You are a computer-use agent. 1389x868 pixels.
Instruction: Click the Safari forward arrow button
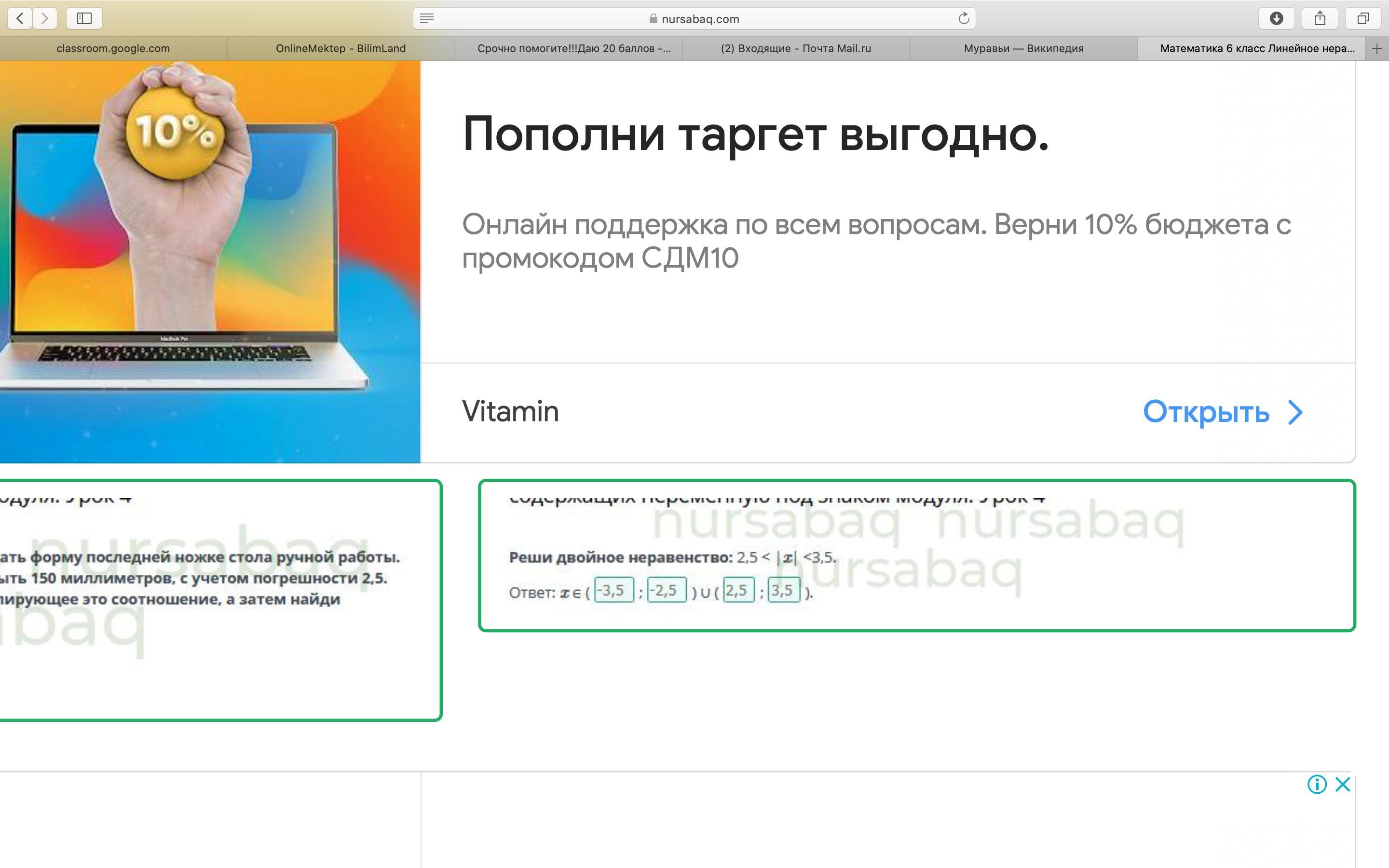coord(45,18)
